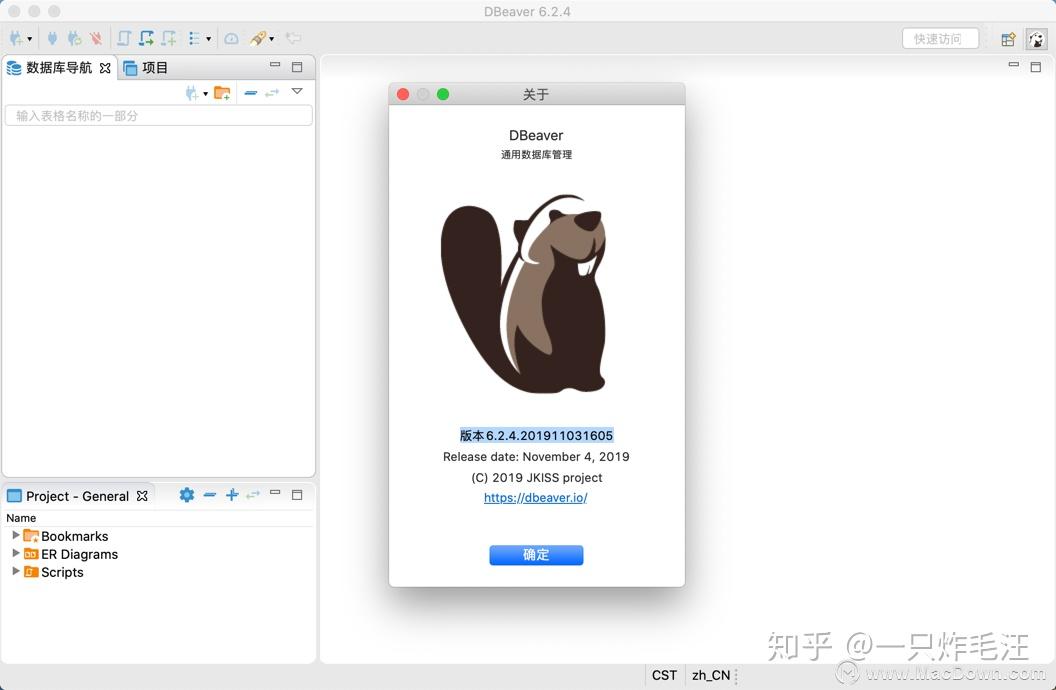Click the gear settings icon in Project panel

pos(186,495)
